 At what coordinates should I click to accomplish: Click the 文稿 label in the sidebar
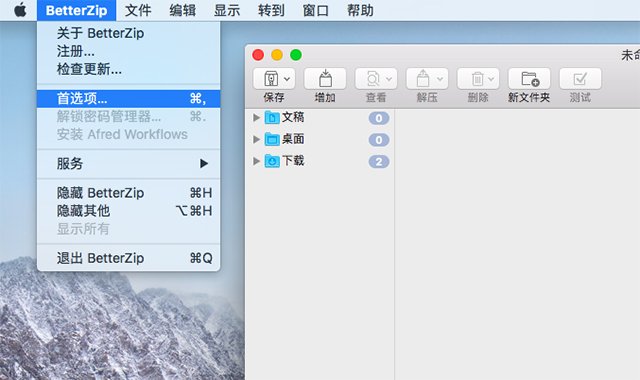click(x=293, y=117)
